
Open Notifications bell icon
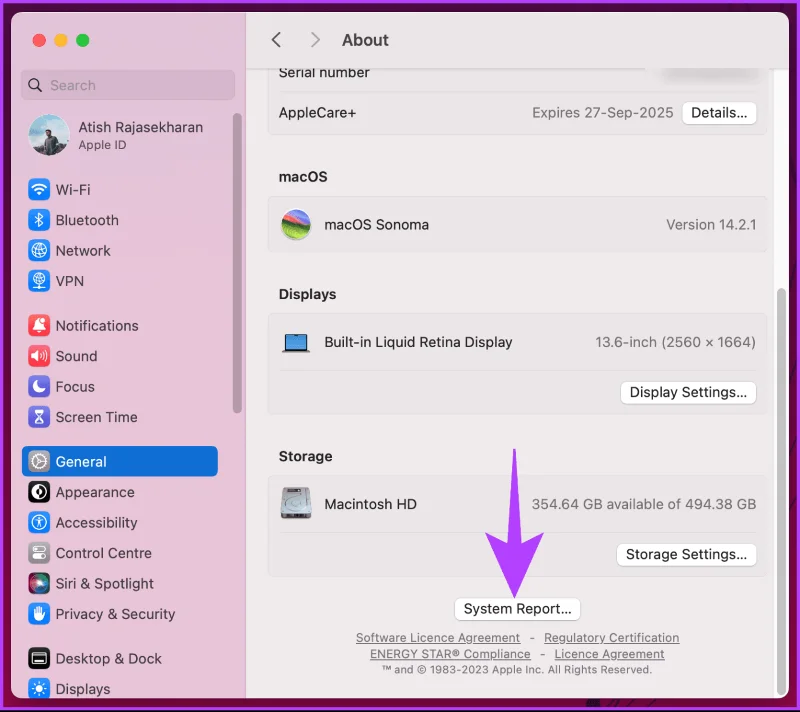[x=39, y=325]
